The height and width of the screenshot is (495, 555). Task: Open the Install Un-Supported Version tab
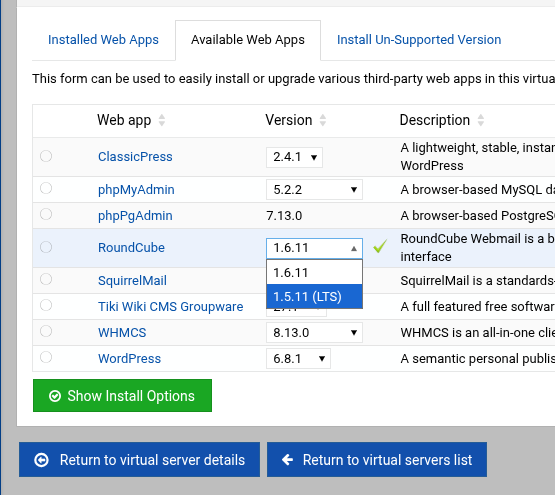click(x=419, y=40)
